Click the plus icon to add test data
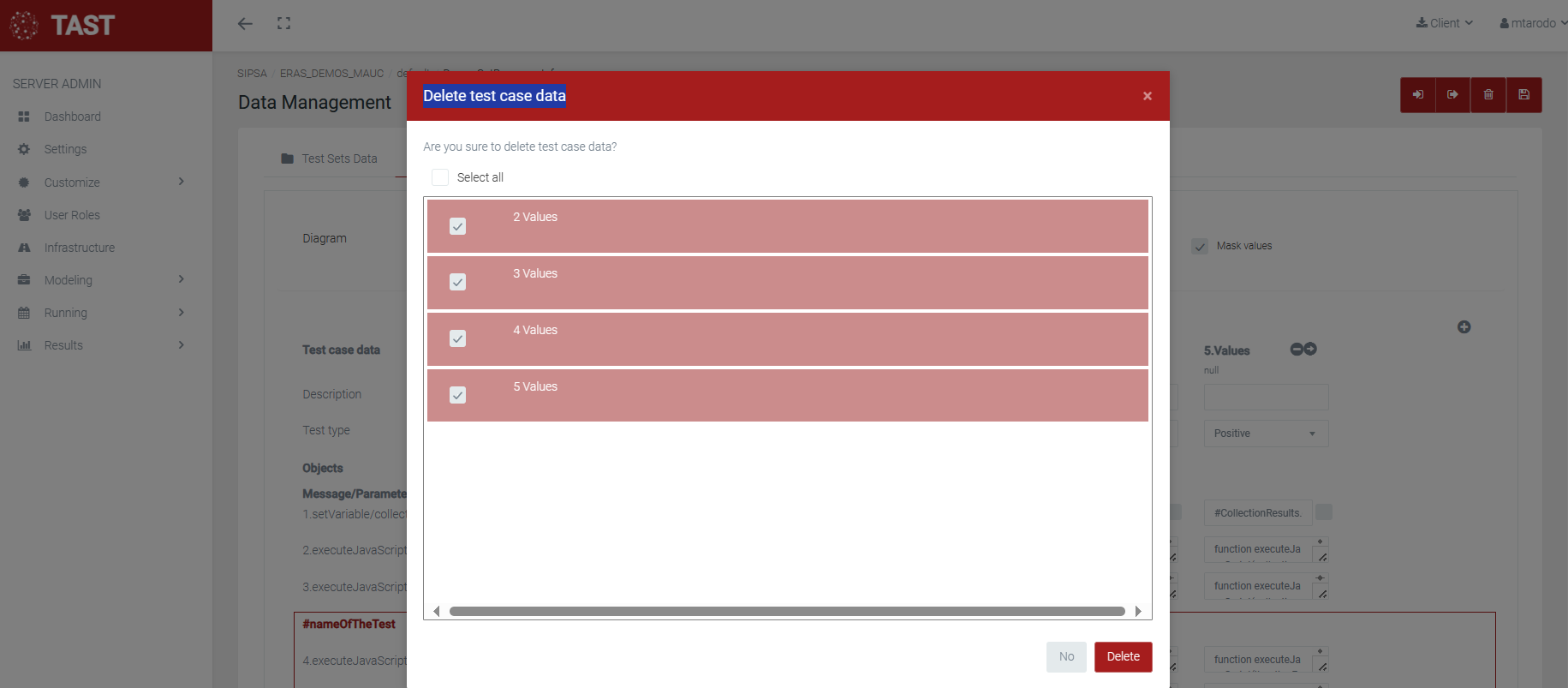Image resolution: width=1568 pixels, height=688 pixels. [1464, 327]
